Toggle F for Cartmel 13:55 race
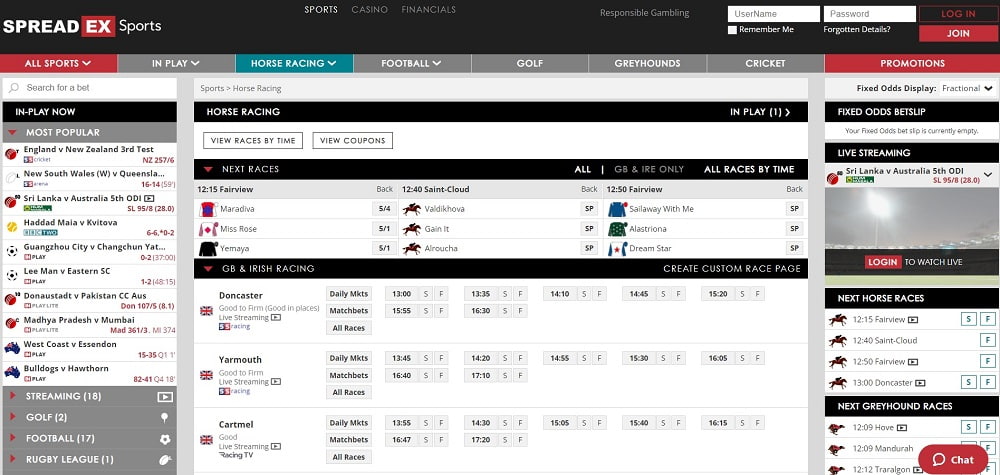The height and width of the screenshot is (475, 1000). (x=441, y=423)
